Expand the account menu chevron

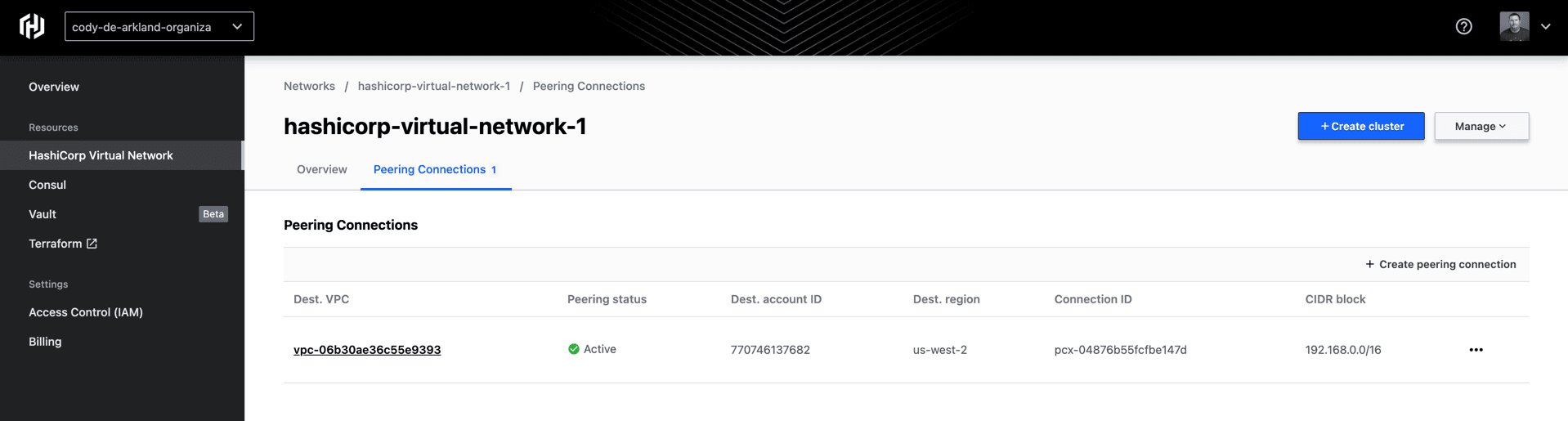click(1545, 27)
